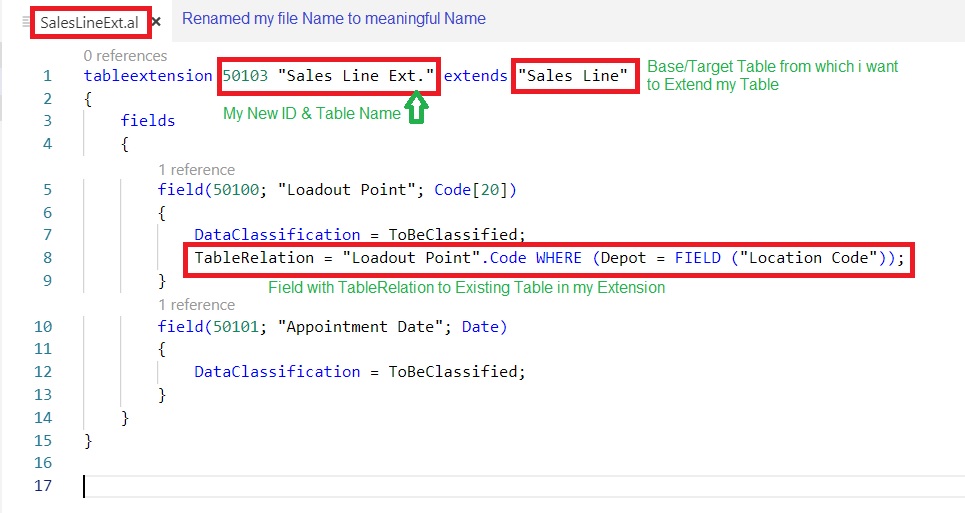Click the "Location Code" field reference
Image resolution: width=965 pixels, height=513 pixels.
pos(810,258)
